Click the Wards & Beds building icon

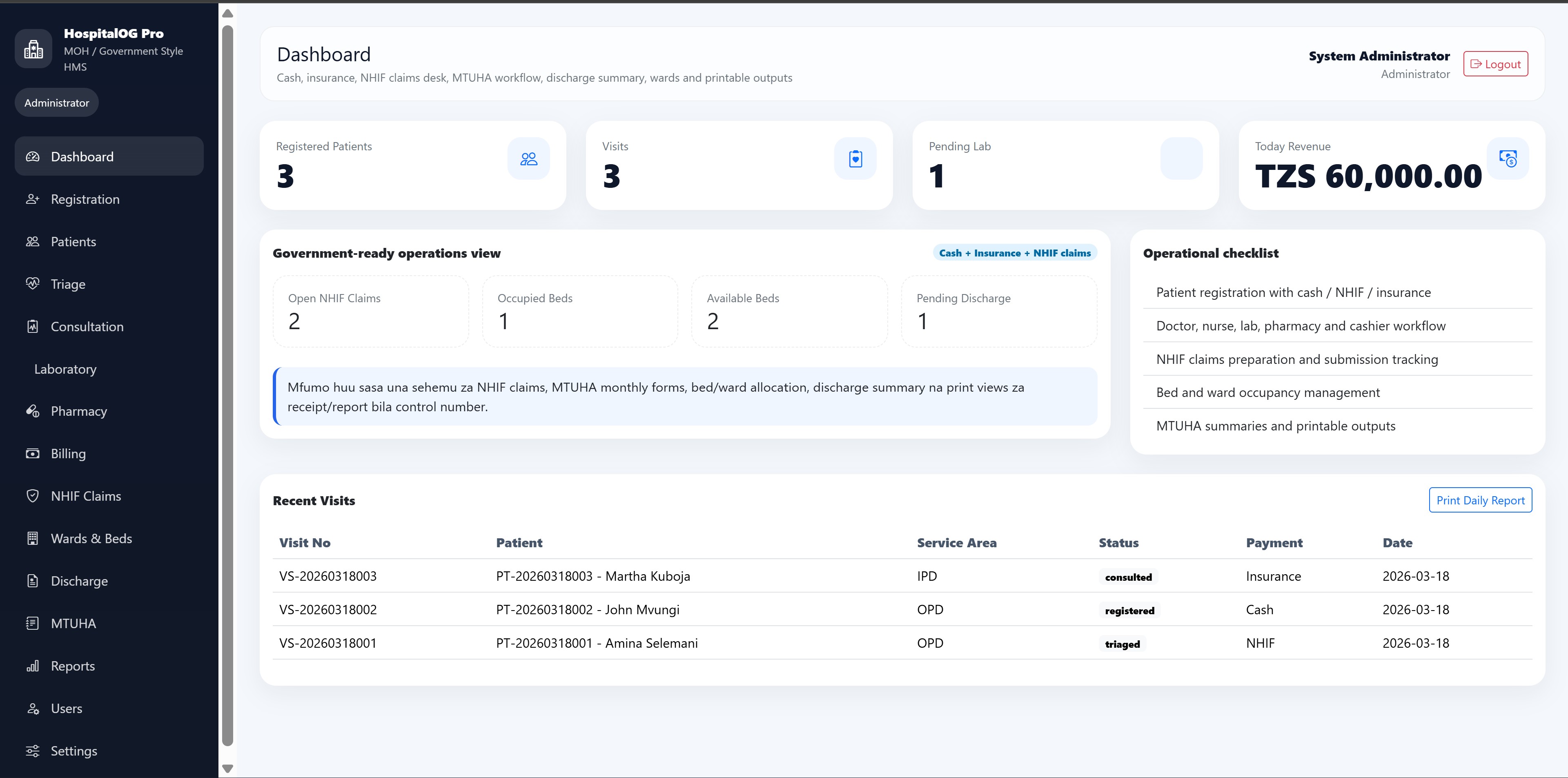point(33,538)
